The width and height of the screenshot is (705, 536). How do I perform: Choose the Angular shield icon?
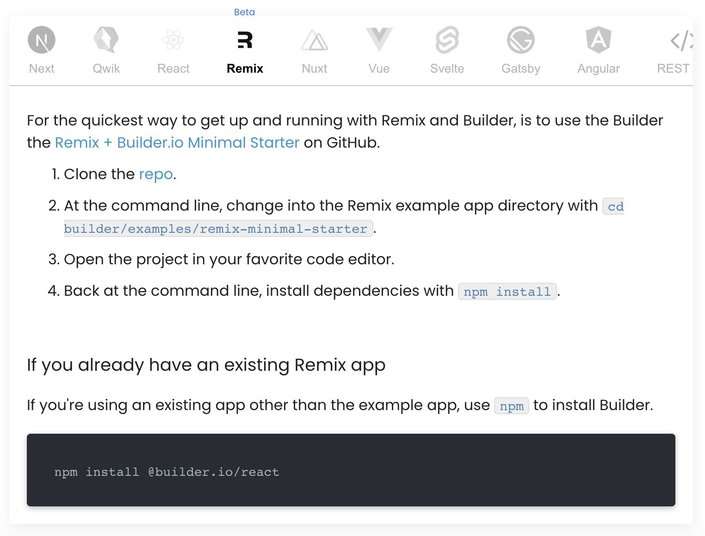(x=598, y=40)
